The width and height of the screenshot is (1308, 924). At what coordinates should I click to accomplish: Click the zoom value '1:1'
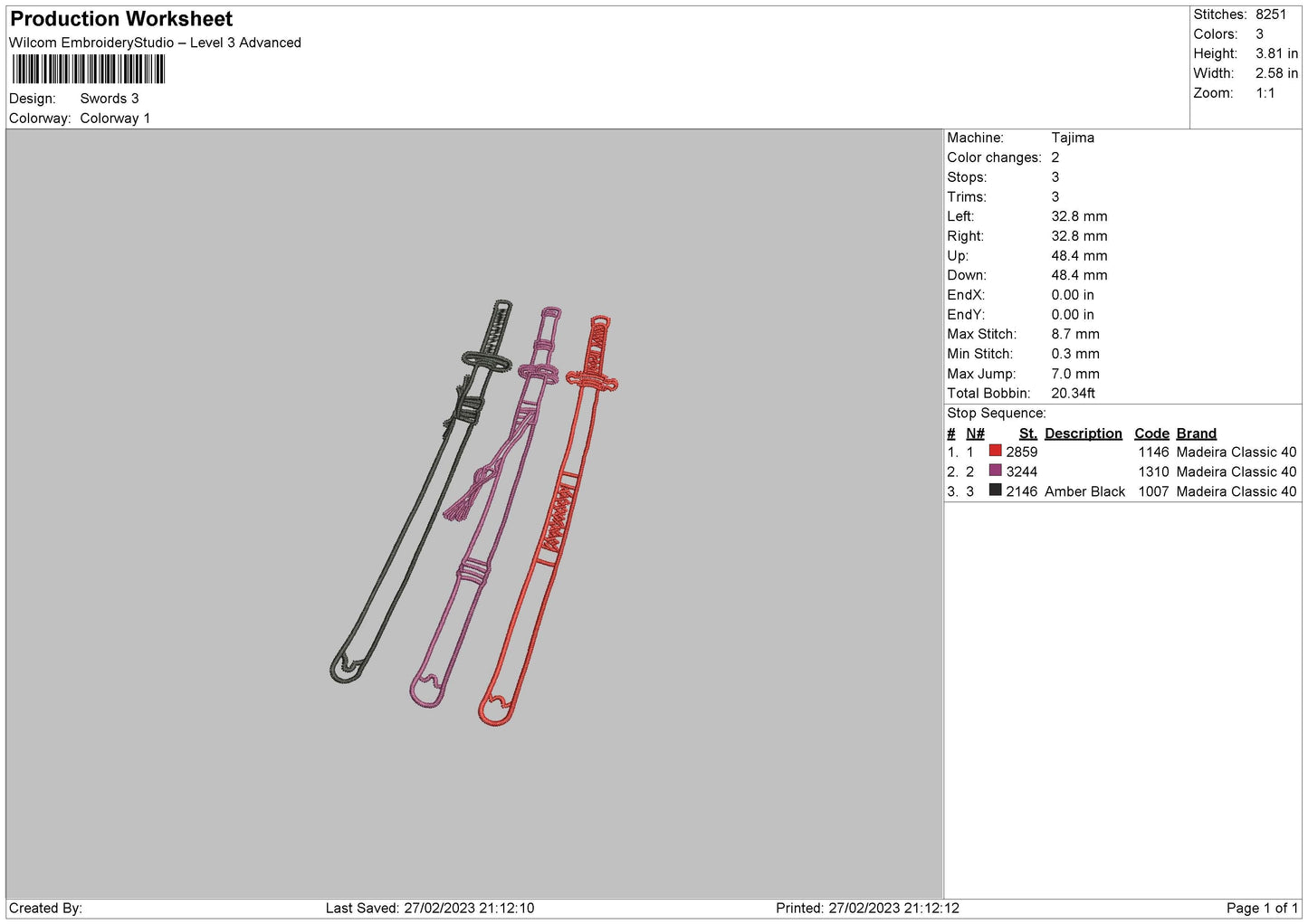pos(1265,93)
